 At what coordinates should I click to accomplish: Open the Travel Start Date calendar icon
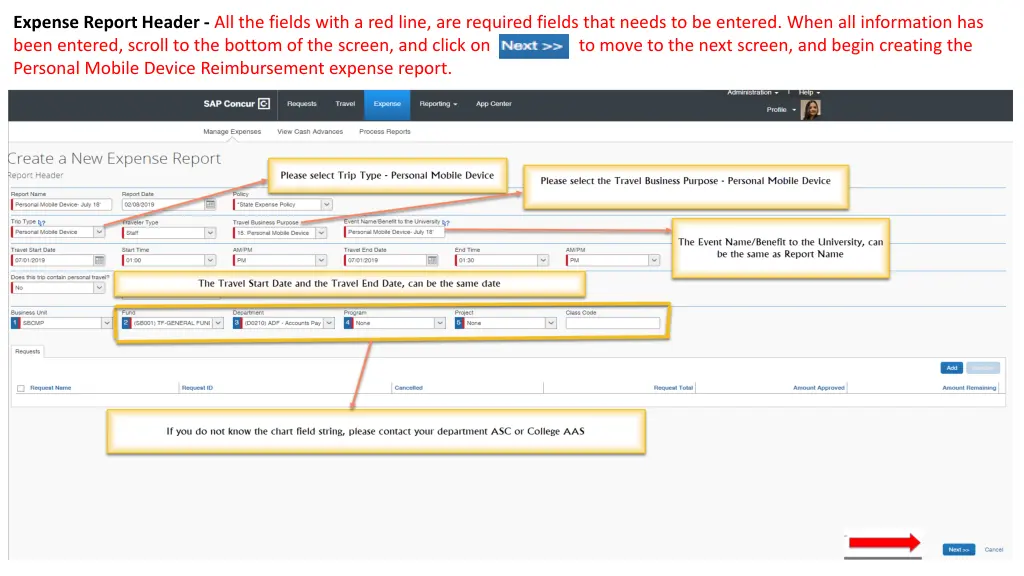pyautogui.click(x=99, y=260)
